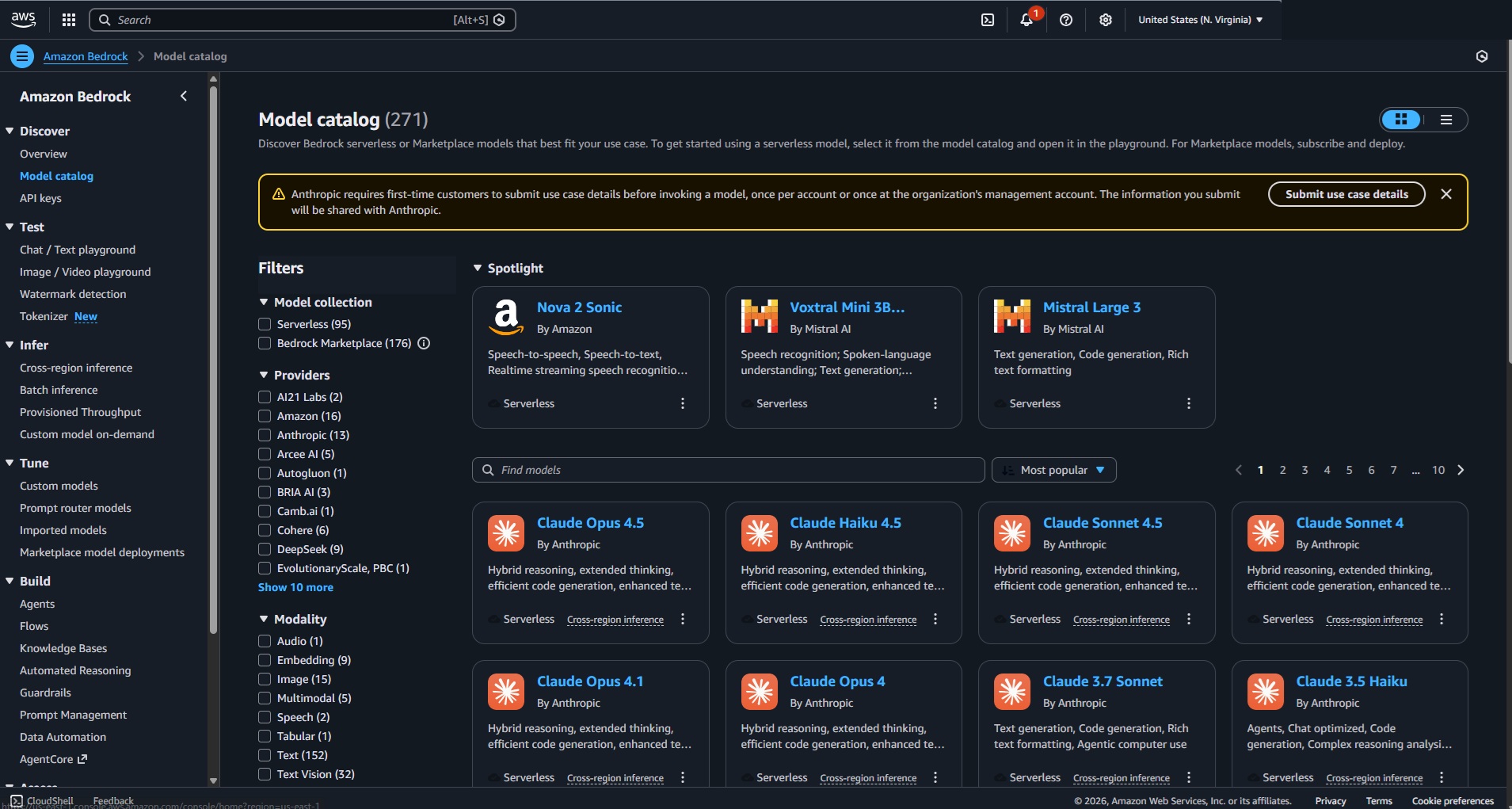Viewport: 1512px width, 809px height.
Task: Collapse the Amazon Bedrock side panel
Action: click(184, 96)
